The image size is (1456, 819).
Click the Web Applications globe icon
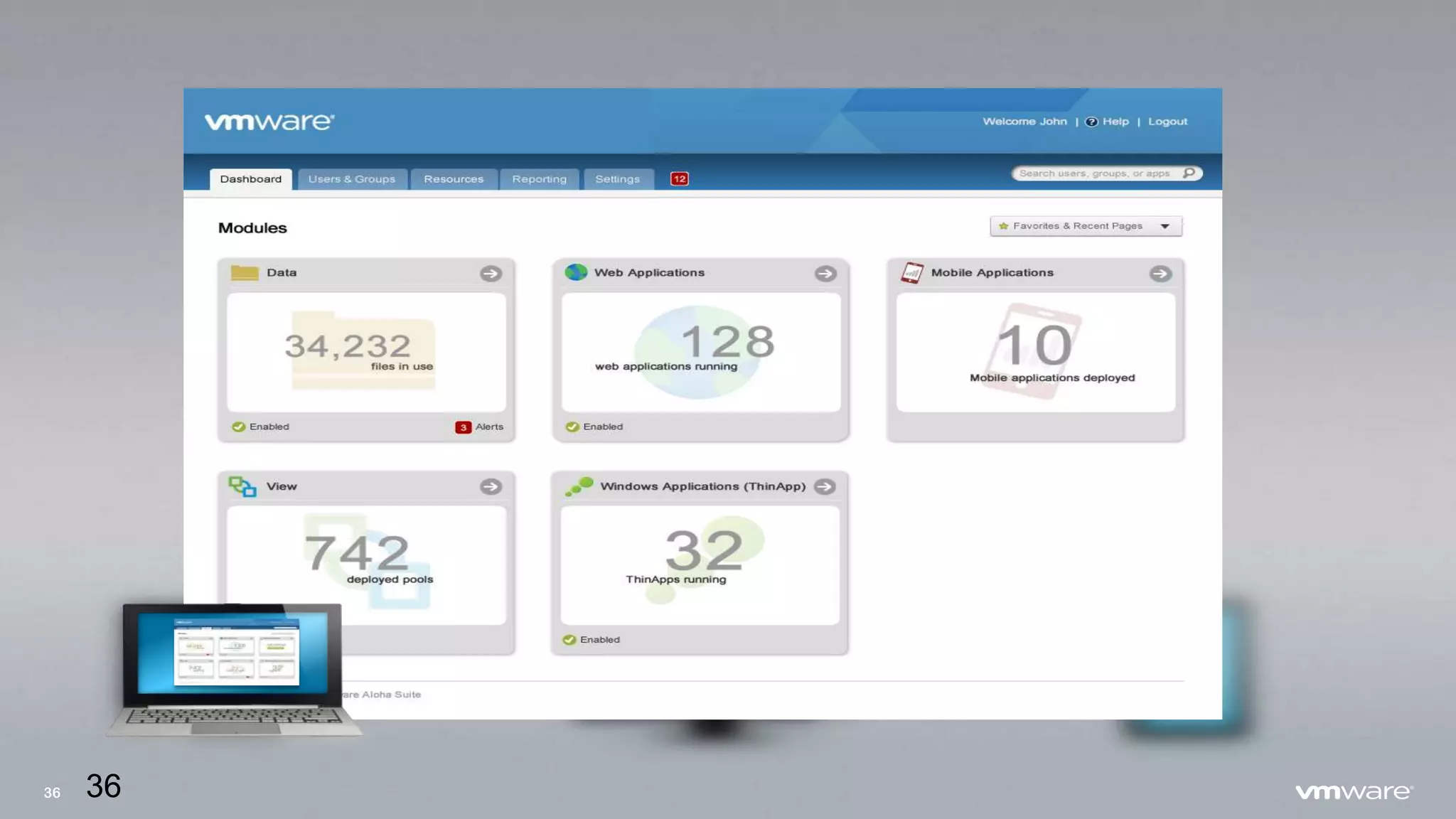tap(576, 272)
